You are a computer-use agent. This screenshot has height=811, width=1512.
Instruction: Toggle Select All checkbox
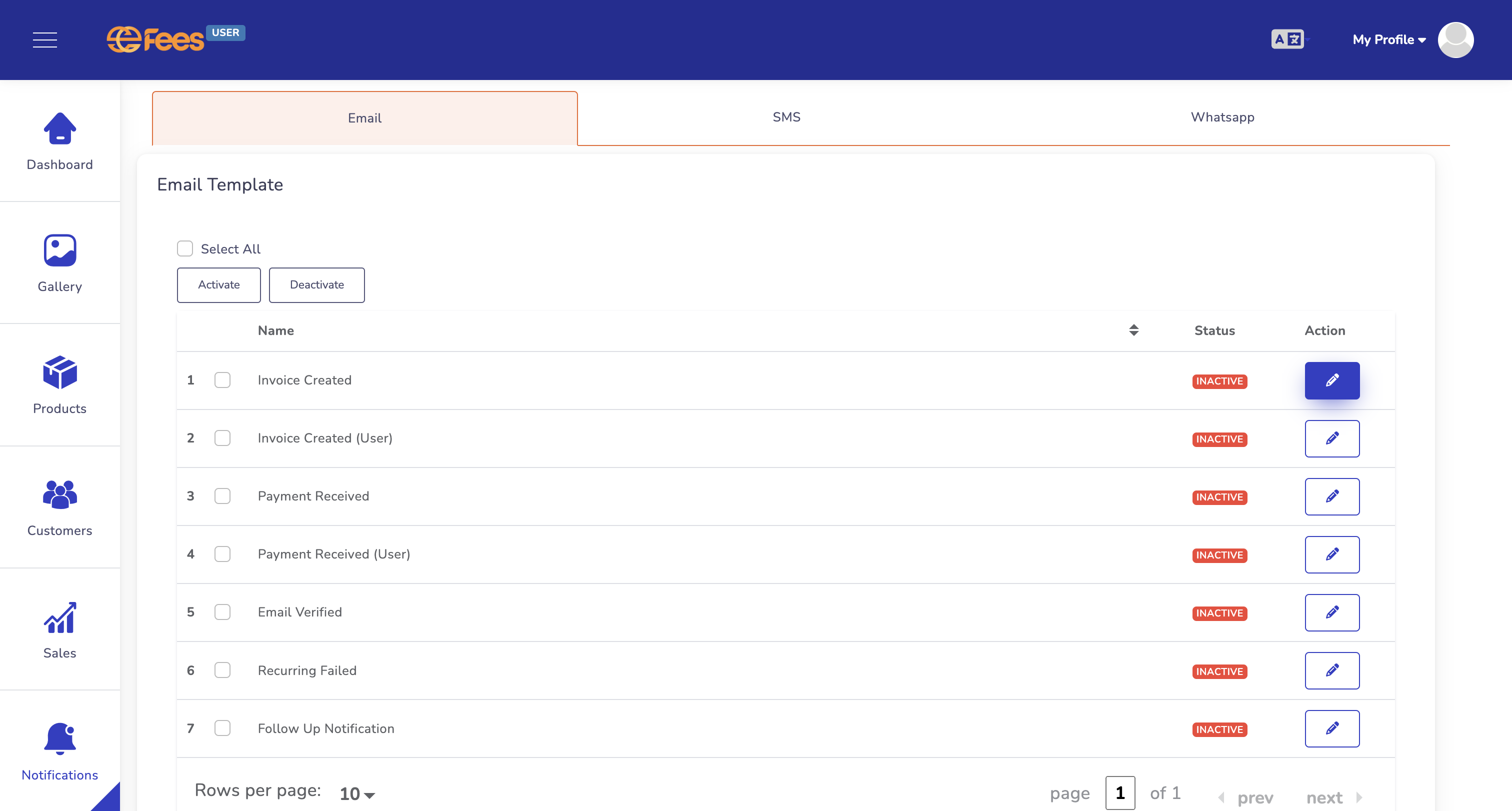pyautogui.click(x=185, y=248)
